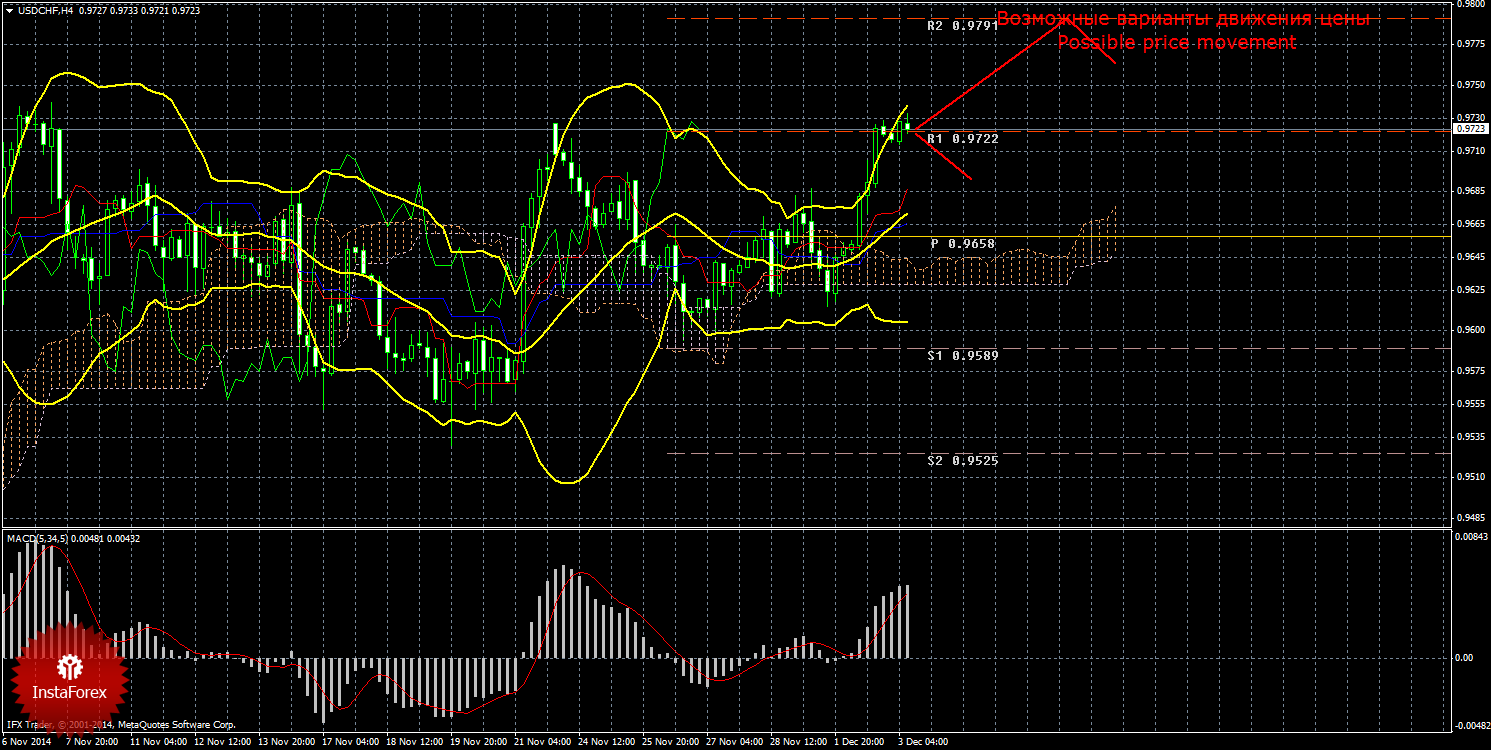1491x750 pixels.
Task: Click the MACD scale 0.00 value
Action: (1465, 658)
